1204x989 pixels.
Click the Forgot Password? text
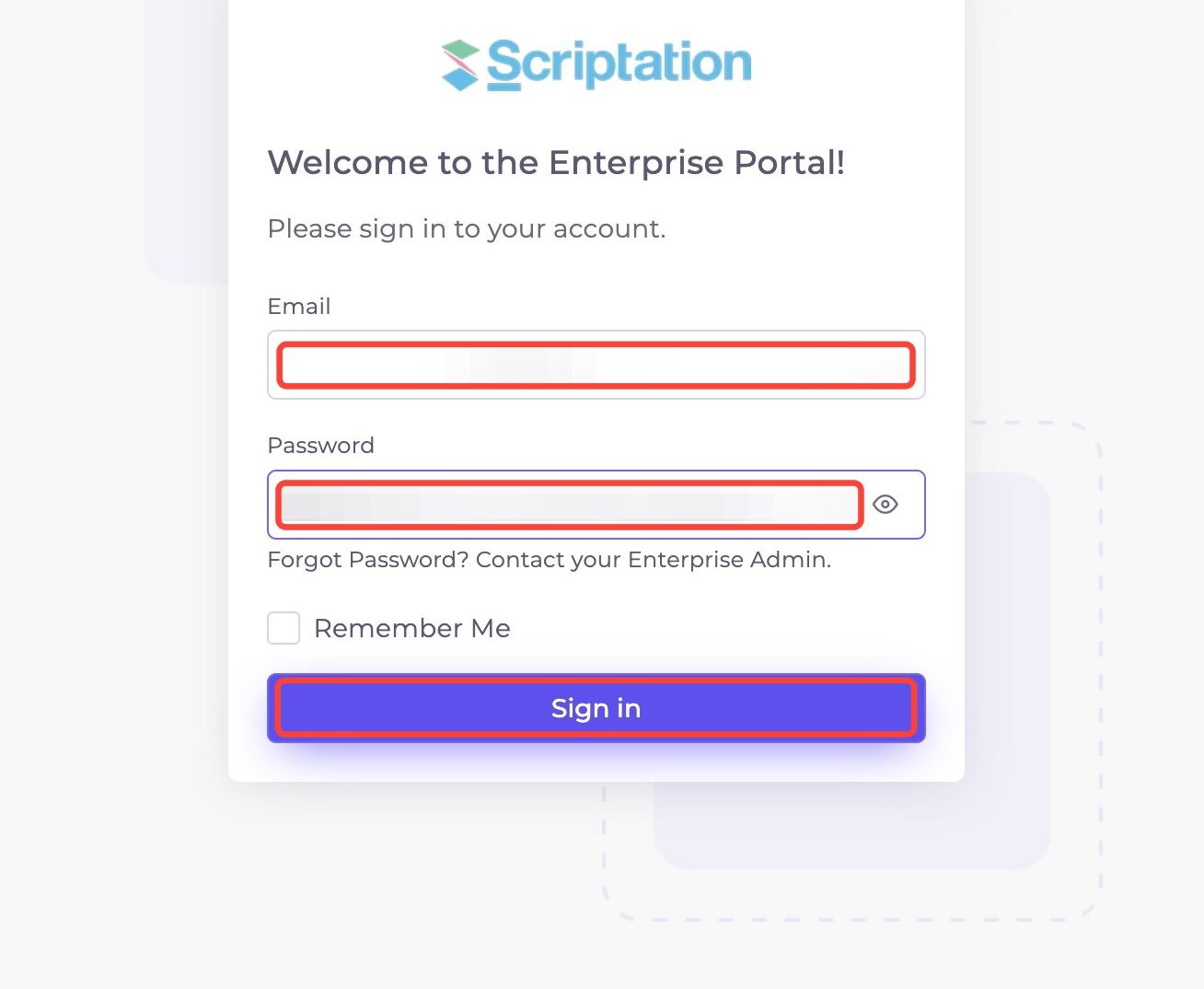[368, 560]
